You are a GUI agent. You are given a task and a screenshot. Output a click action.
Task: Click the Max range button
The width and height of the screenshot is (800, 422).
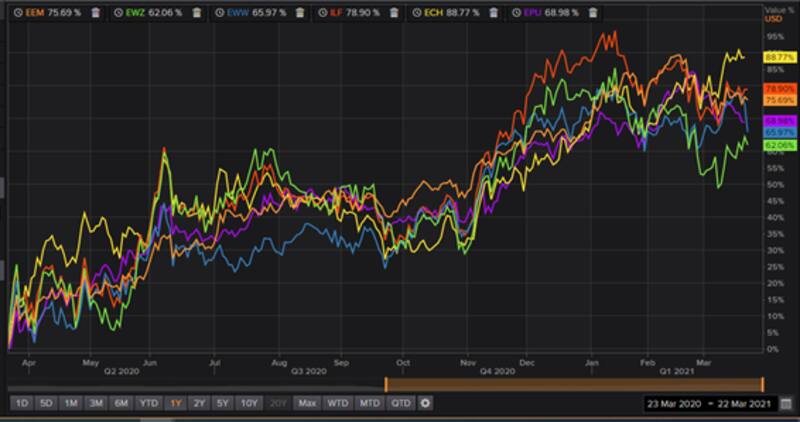click(x=307, y=403)
